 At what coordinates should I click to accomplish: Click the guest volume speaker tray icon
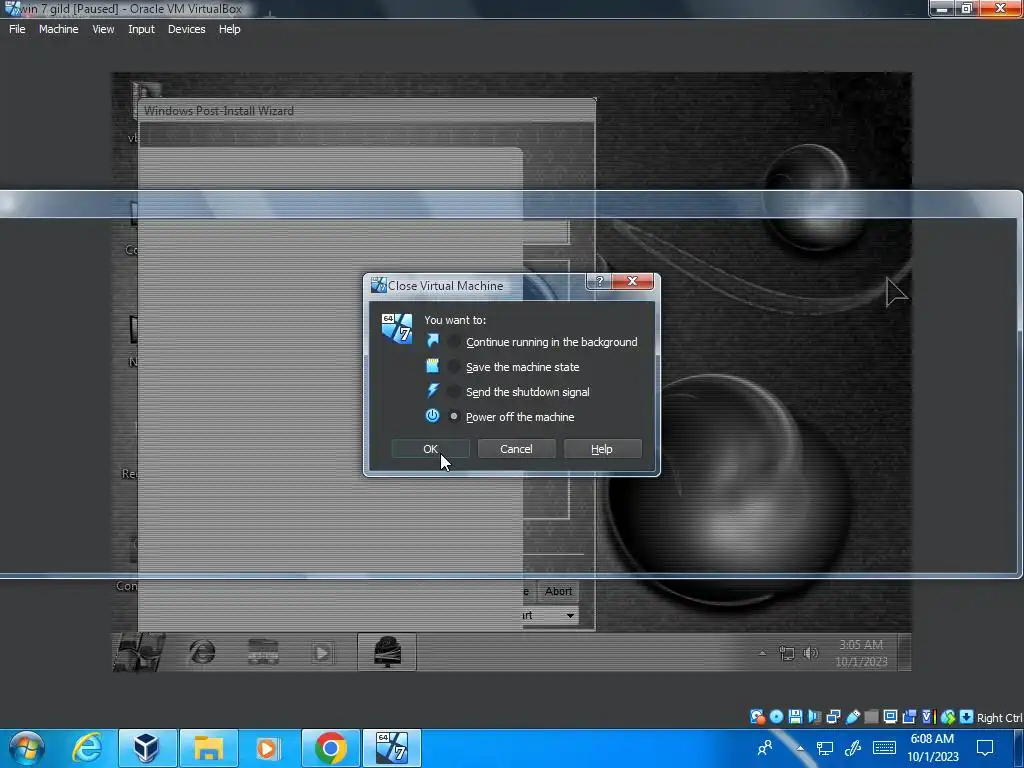coord(810,652)
